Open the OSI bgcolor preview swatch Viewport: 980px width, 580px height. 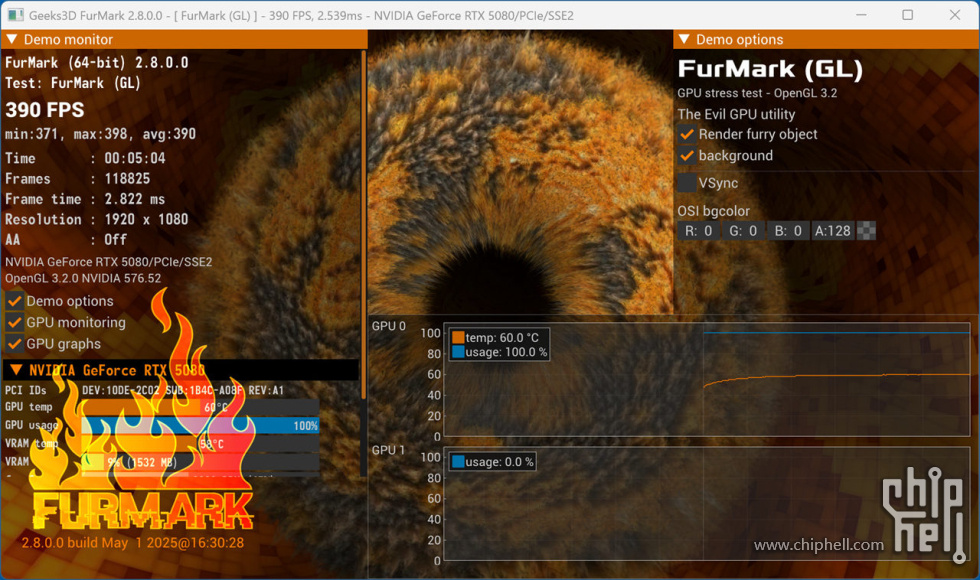pos(867,231)
